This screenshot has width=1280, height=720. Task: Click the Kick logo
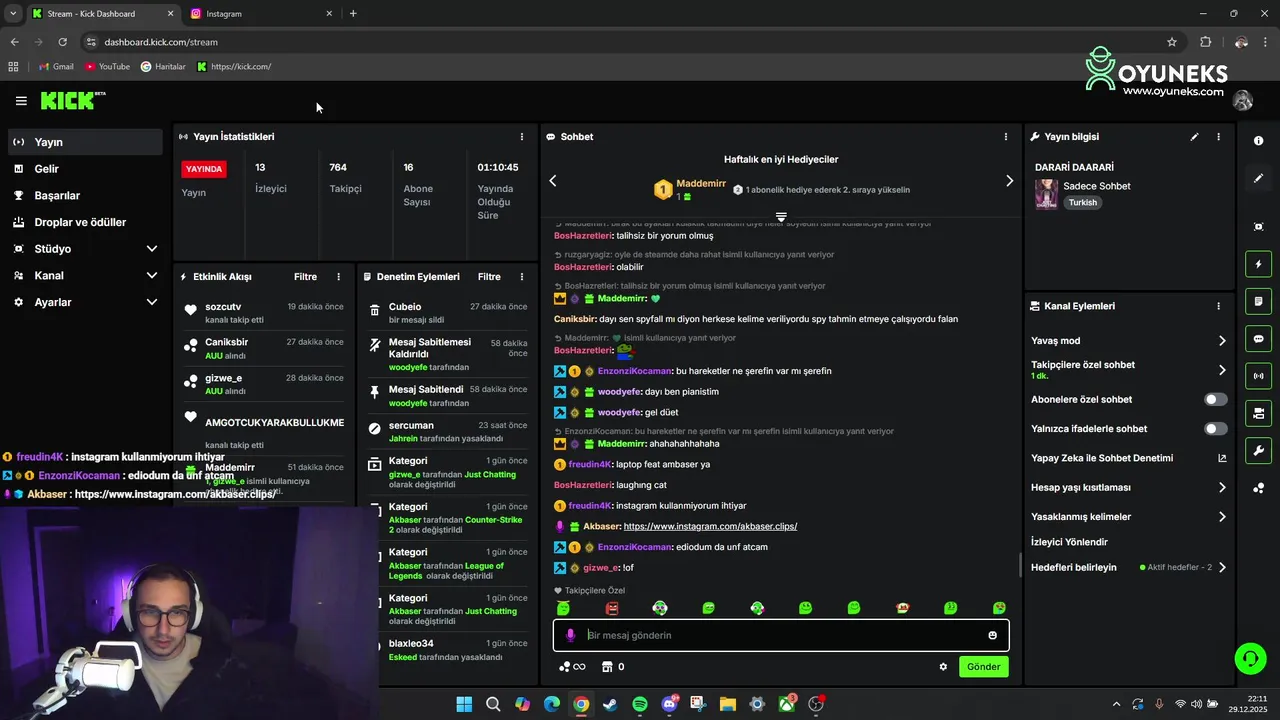pyautogui.click(x=72, y=100)
